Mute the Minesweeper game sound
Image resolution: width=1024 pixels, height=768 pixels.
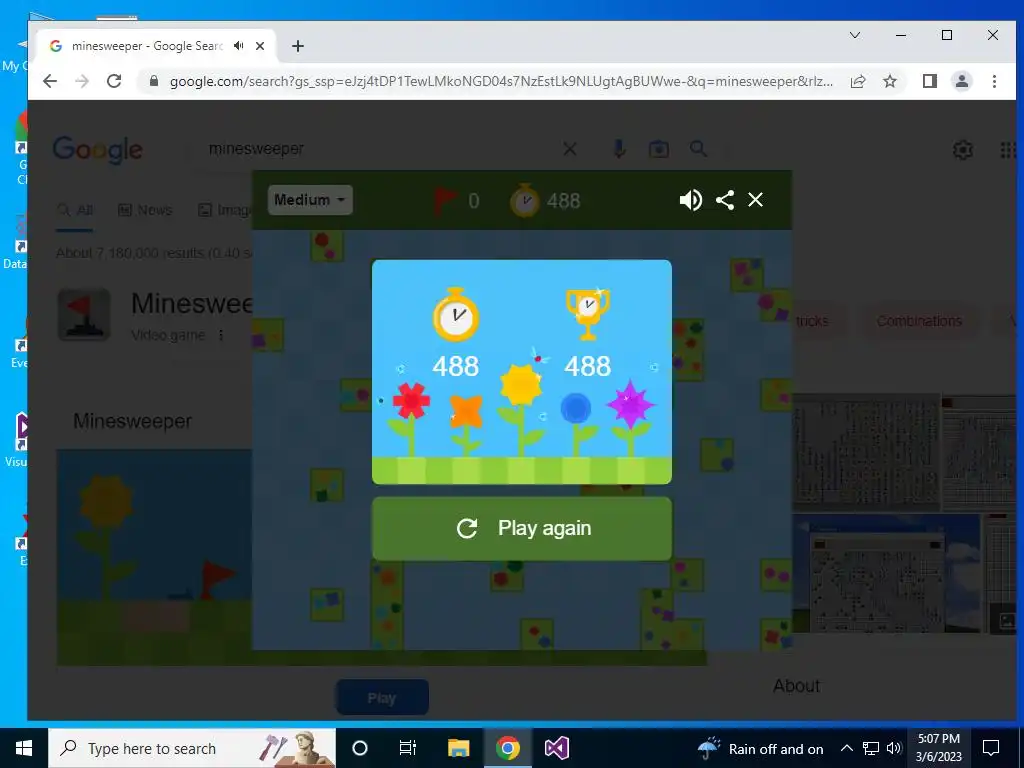[x=690, y=200]
